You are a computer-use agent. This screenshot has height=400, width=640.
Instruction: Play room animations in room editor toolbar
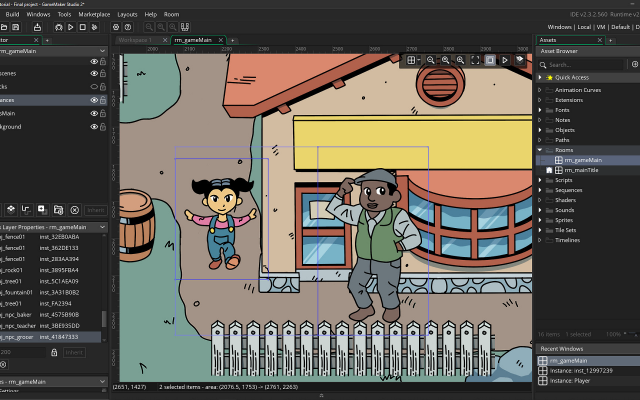click(505, 60)
